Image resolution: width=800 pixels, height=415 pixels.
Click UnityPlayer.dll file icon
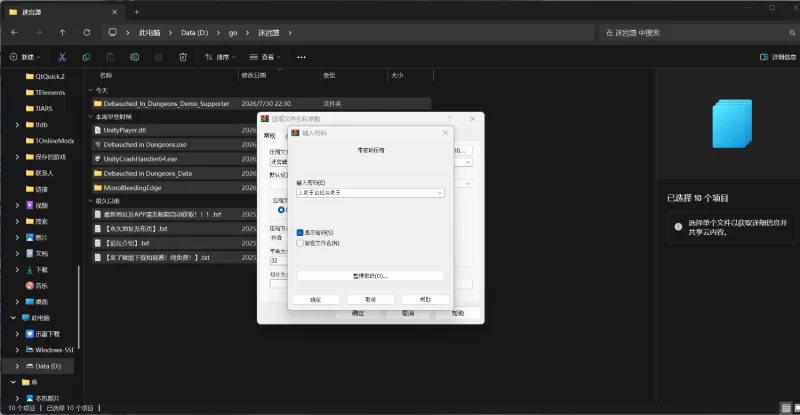[97, 130]
